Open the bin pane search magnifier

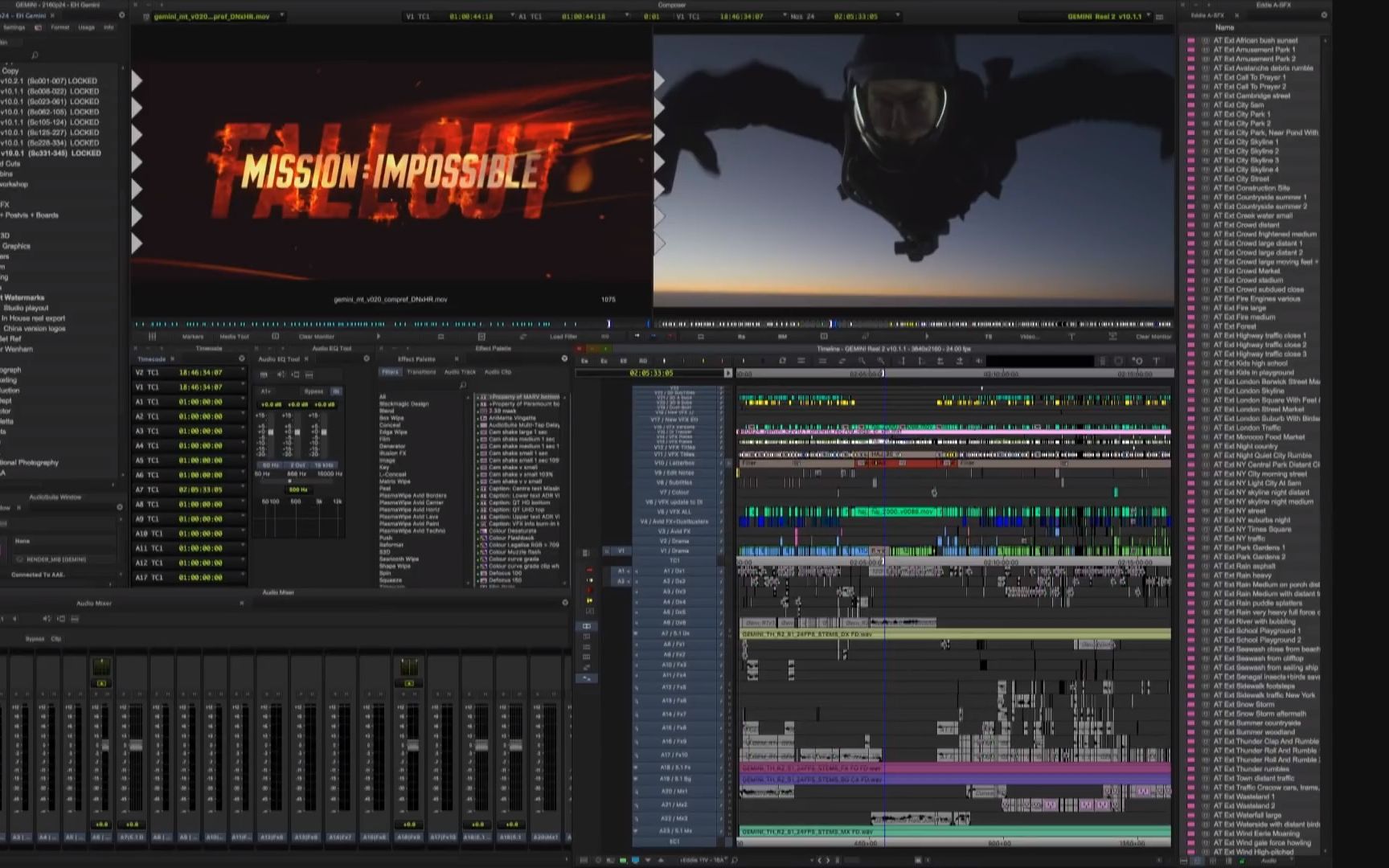[35, 55]
